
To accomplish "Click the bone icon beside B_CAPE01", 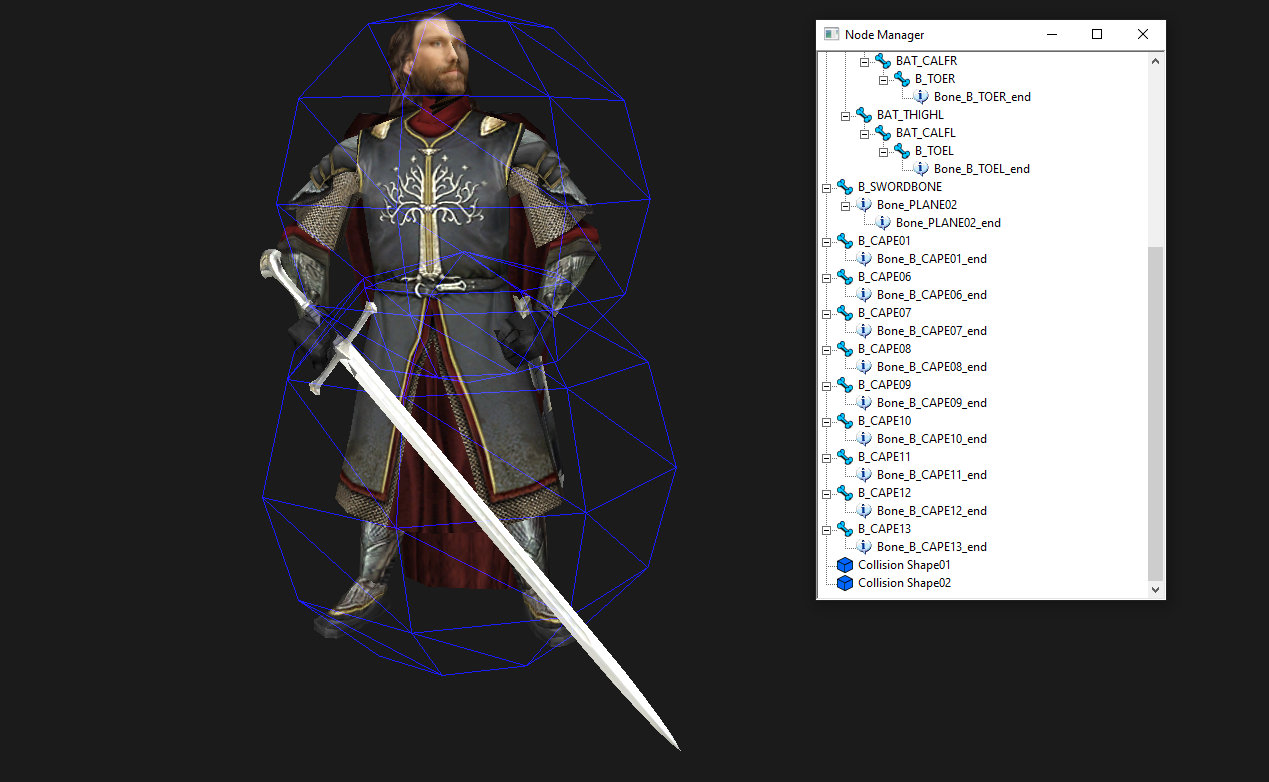I will 845,241.
